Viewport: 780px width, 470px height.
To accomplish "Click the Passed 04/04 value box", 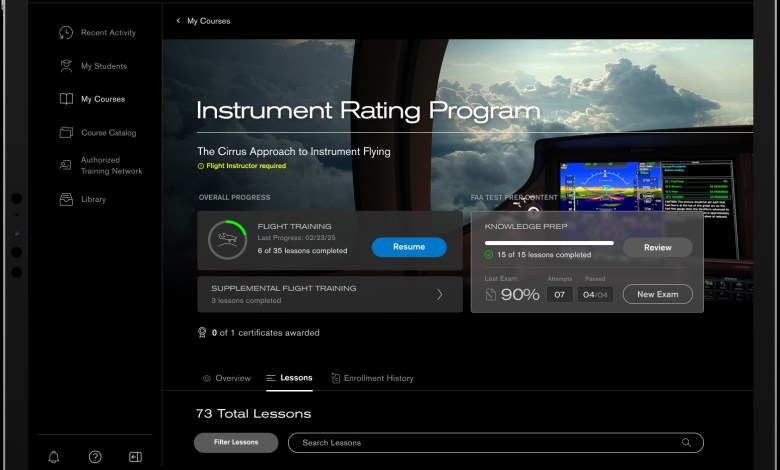I will [x=595, y=294].
